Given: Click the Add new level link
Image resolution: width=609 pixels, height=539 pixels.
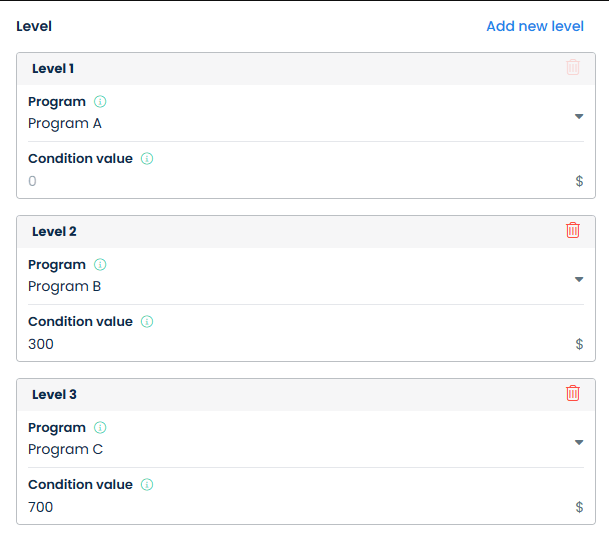Looking at the screenshot, I should [535, 26].
